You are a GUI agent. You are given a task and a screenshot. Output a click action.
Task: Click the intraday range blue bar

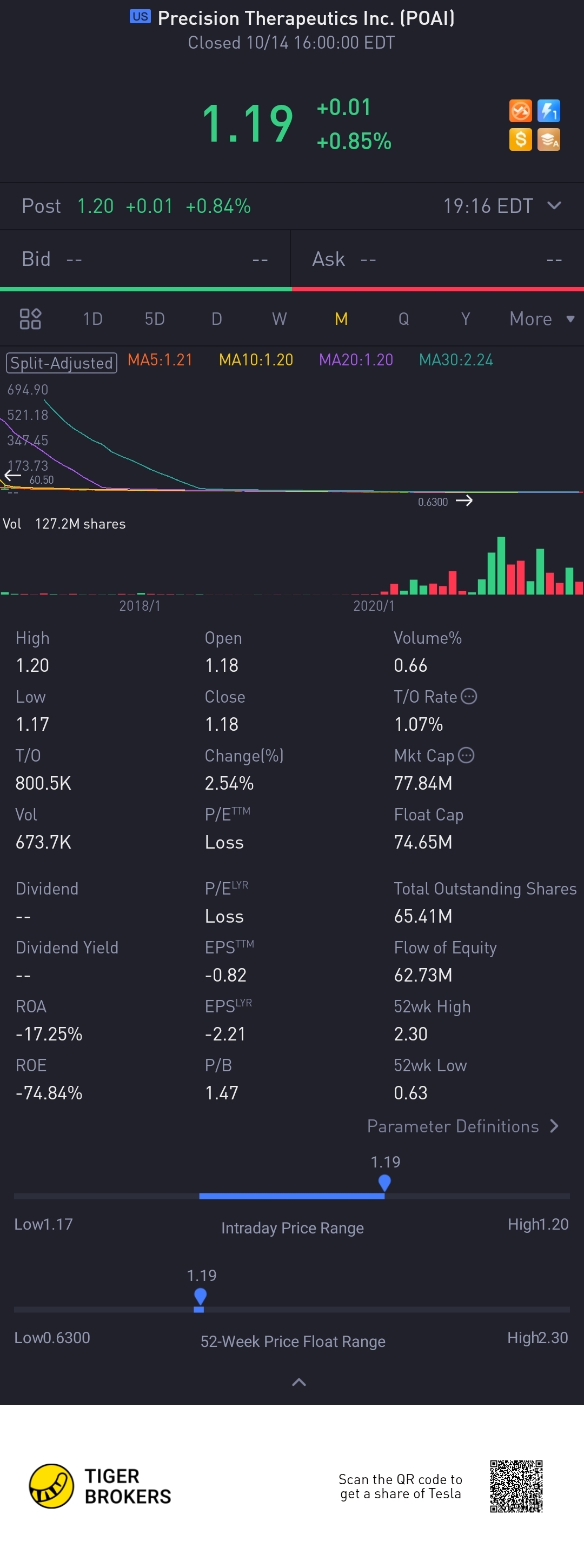point(291,1196)
